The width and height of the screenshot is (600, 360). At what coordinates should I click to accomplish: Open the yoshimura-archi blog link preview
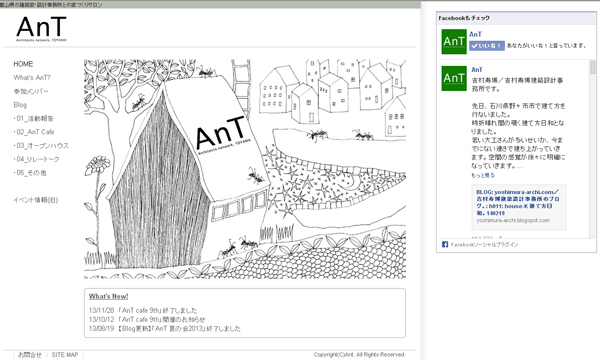point(518,207)
